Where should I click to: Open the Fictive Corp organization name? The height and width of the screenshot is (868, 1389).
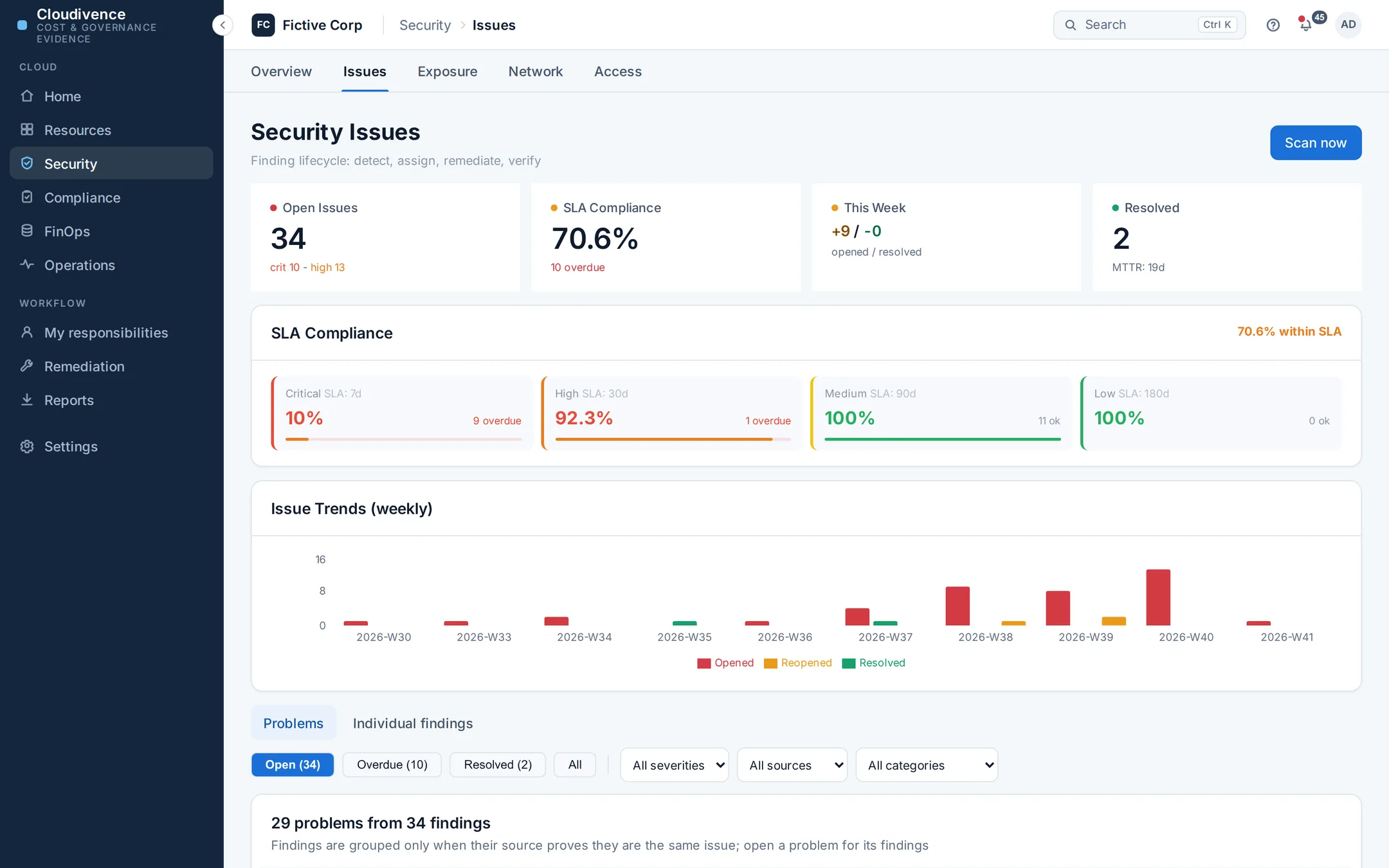tap(322, 25)
